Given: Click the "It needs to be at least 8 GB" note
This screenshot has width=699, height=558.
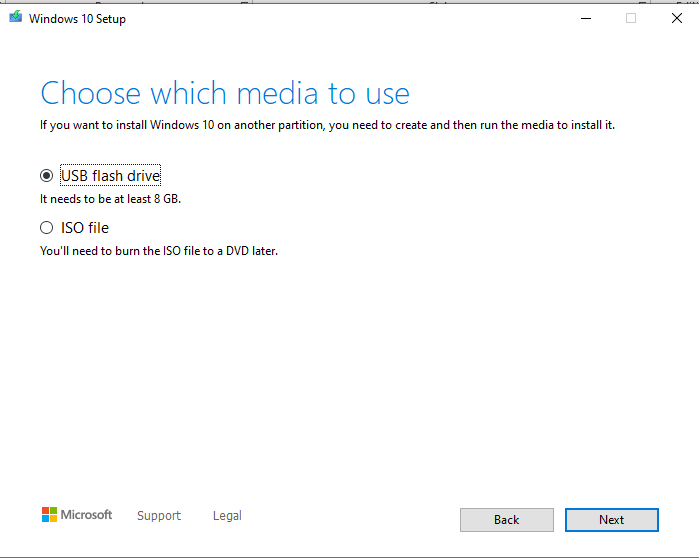Looking at the screenshot, I should point(110,199).
